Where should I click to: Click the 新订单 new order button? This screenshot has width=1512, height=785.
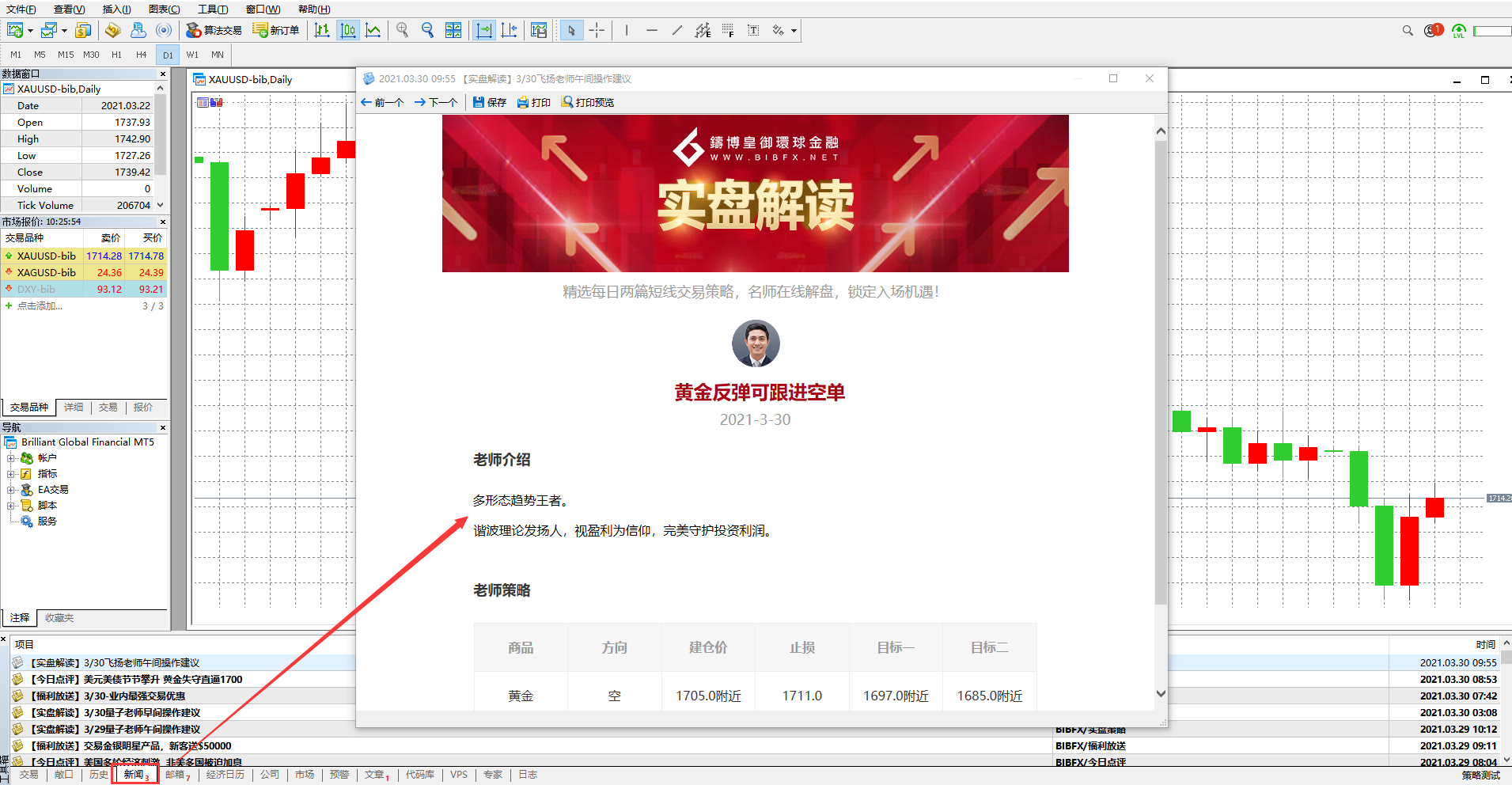(x=276, y=30)
